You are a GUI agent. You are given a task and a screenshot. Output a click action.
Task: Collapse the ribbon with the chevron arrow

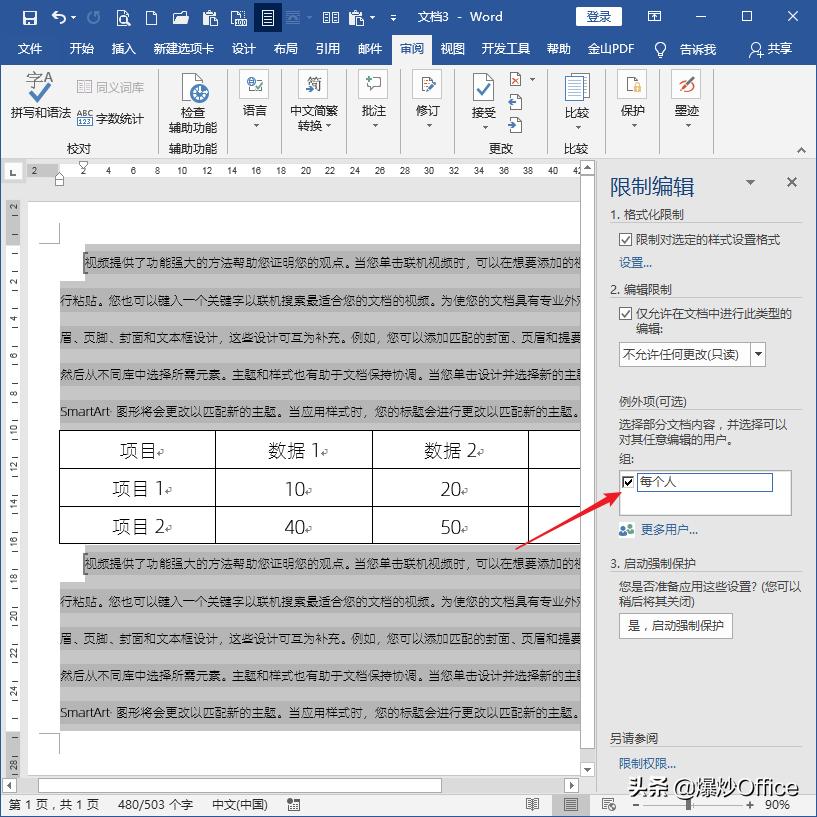click(800, 148)
